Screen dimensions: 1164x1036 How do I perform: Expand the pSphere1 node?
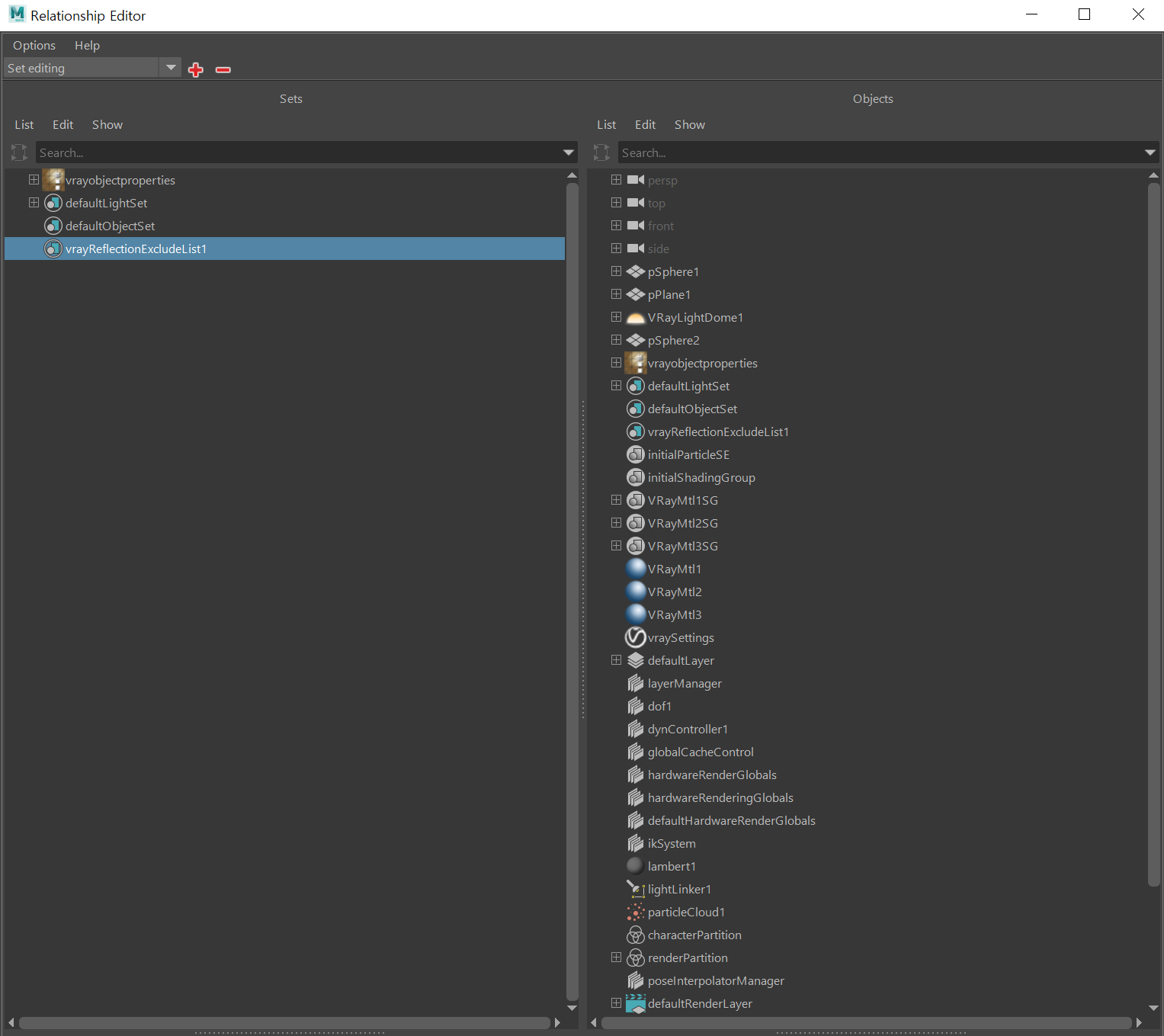pyautogui.click(x=616, y=271)
